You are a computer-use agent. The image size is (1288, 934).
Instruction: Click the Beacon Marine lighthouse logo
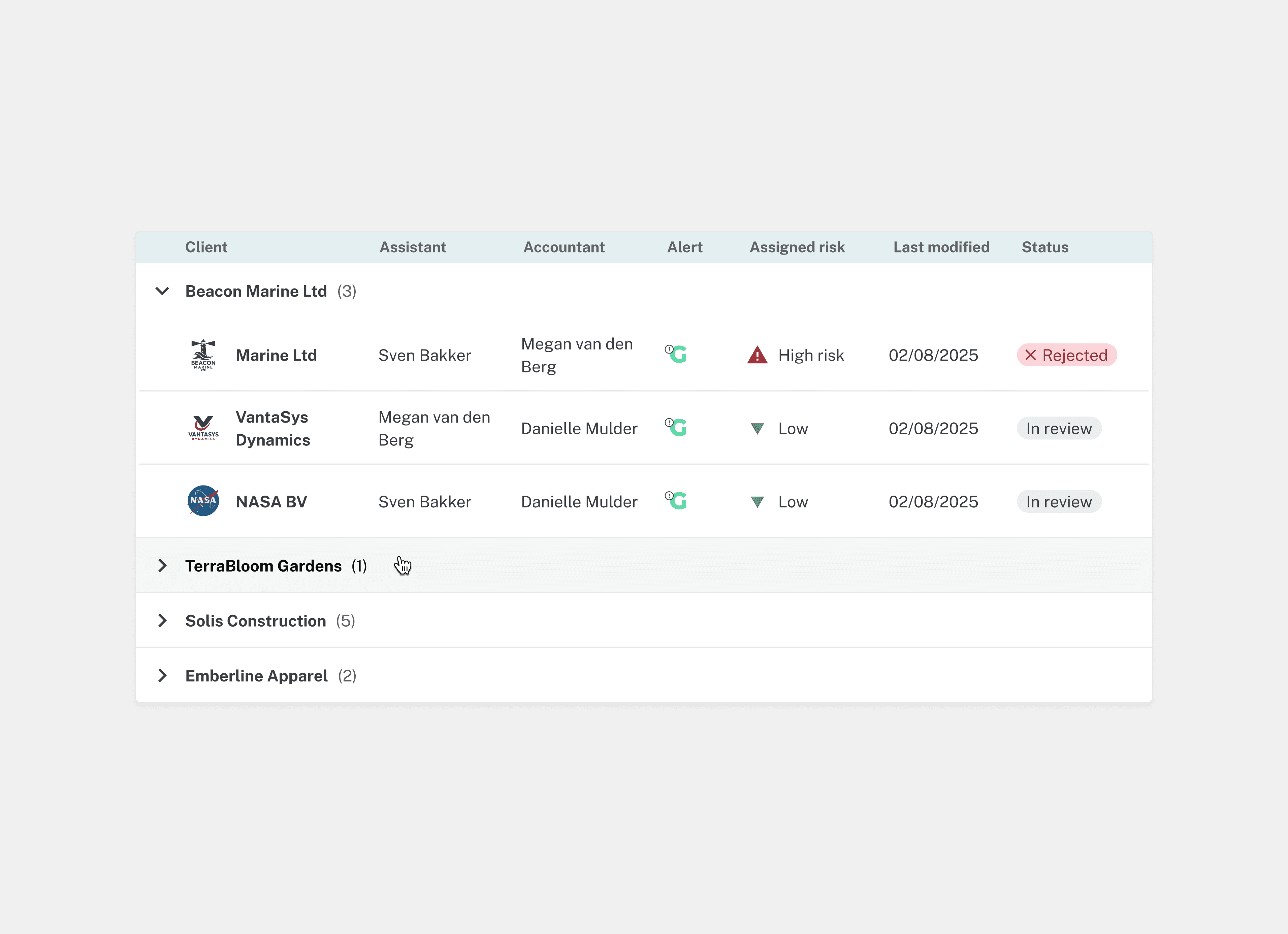click(x=203, y=355)
